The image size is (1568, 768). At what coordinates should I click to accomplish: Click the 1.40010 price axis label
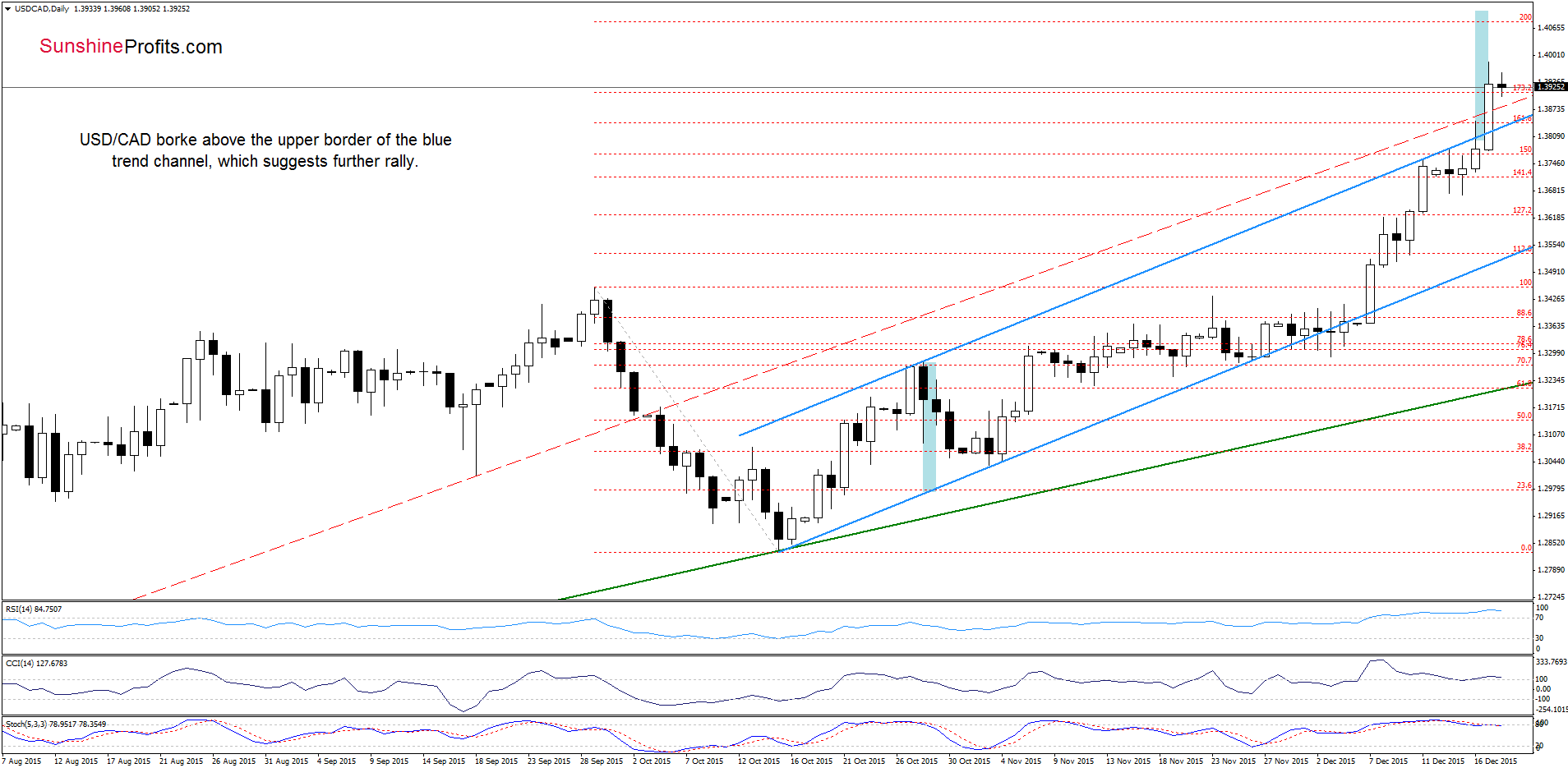pyautogui.click(x=1551, y=55)
